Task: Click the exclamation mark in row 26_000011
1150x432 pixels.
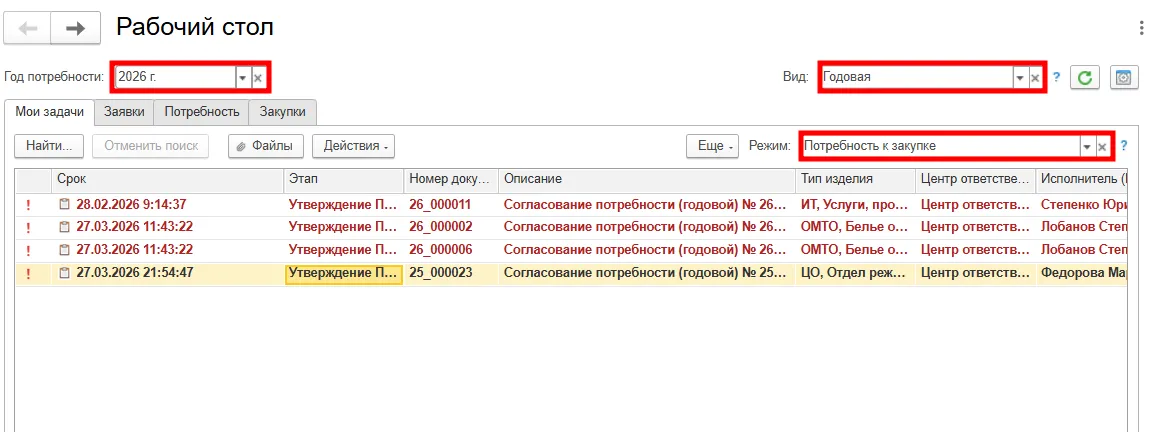Action: coord(28,205)
